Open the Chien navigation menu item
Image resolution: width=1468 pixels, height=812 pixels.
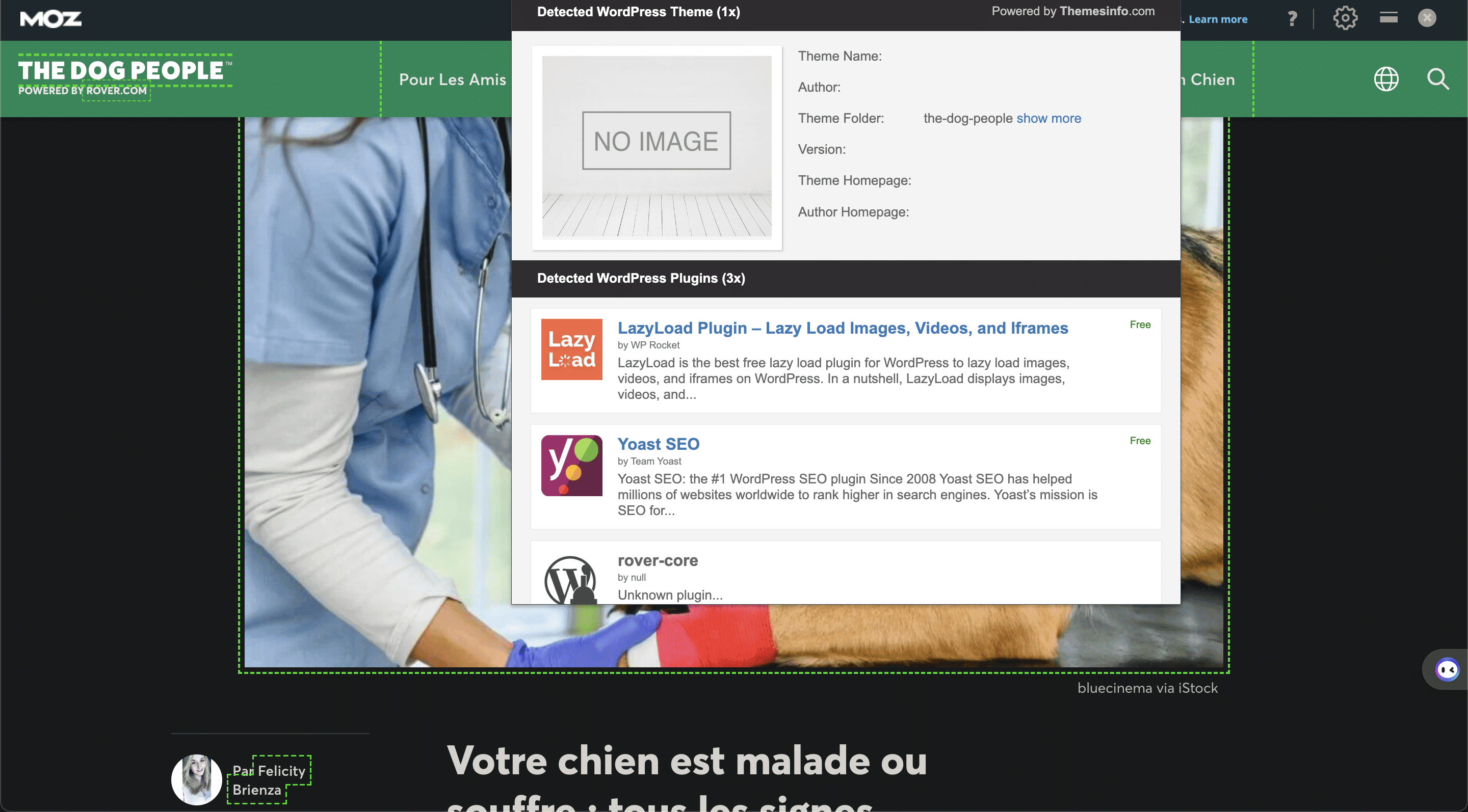pyautogui.click(x=1212, y=79)
